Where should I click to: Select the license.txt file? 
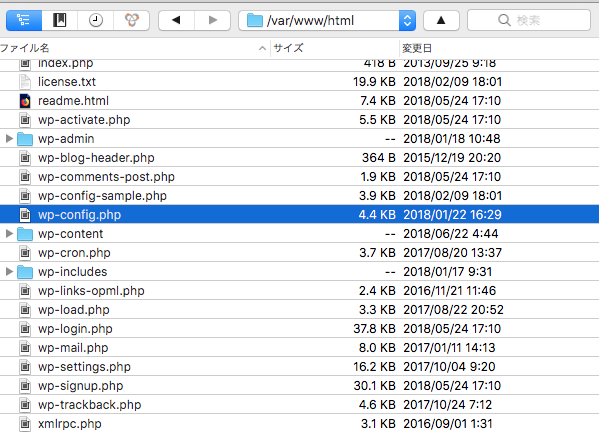coord(67,82)
